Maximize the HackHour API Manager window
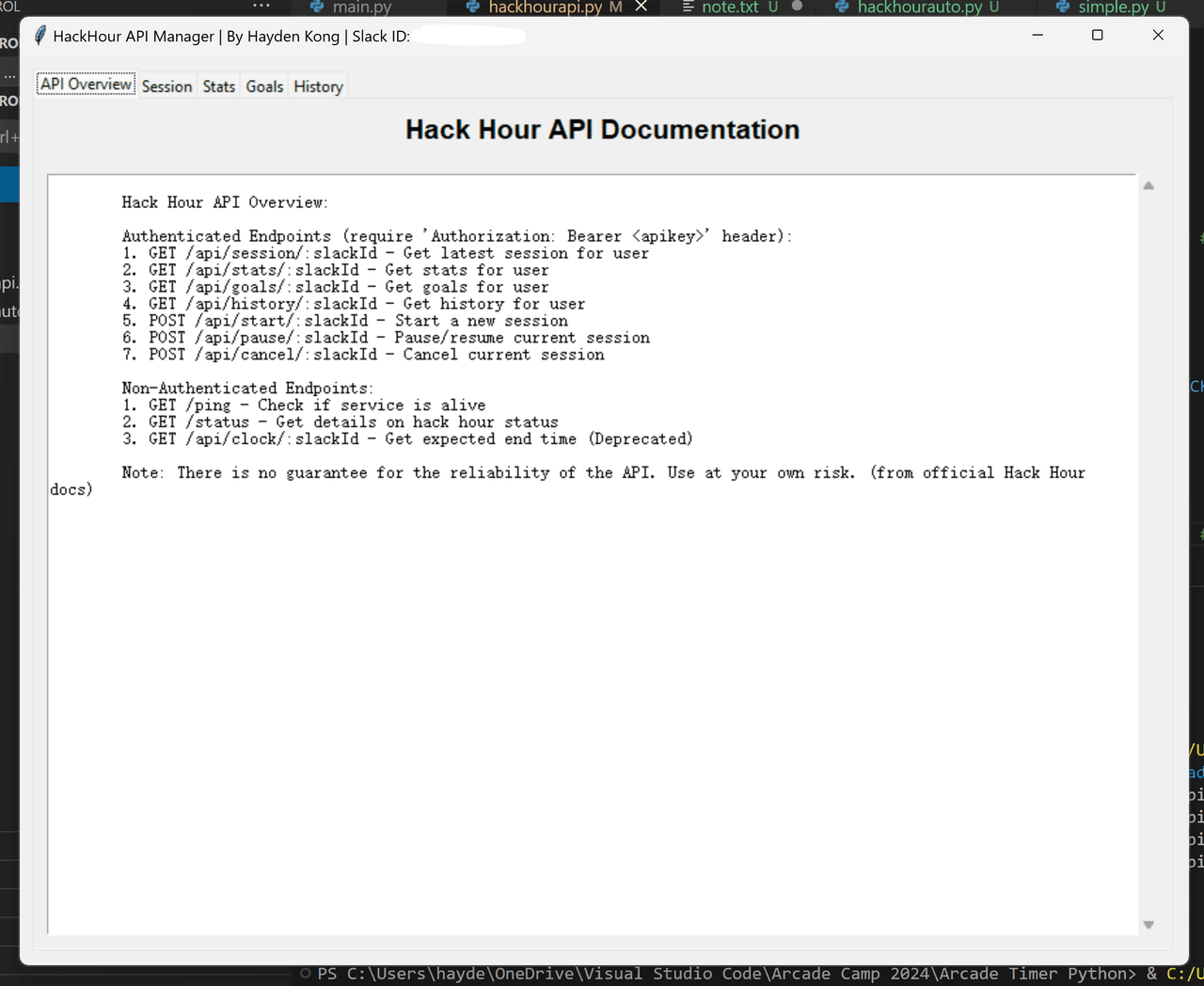 click(x=1097, y=36)
